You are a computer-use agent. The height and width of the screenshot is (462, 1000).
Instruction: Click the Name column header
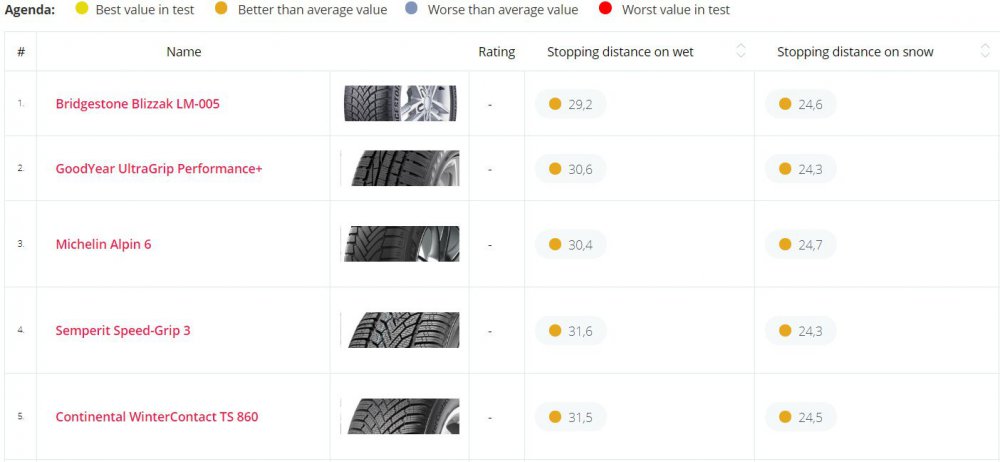(183, 52)
